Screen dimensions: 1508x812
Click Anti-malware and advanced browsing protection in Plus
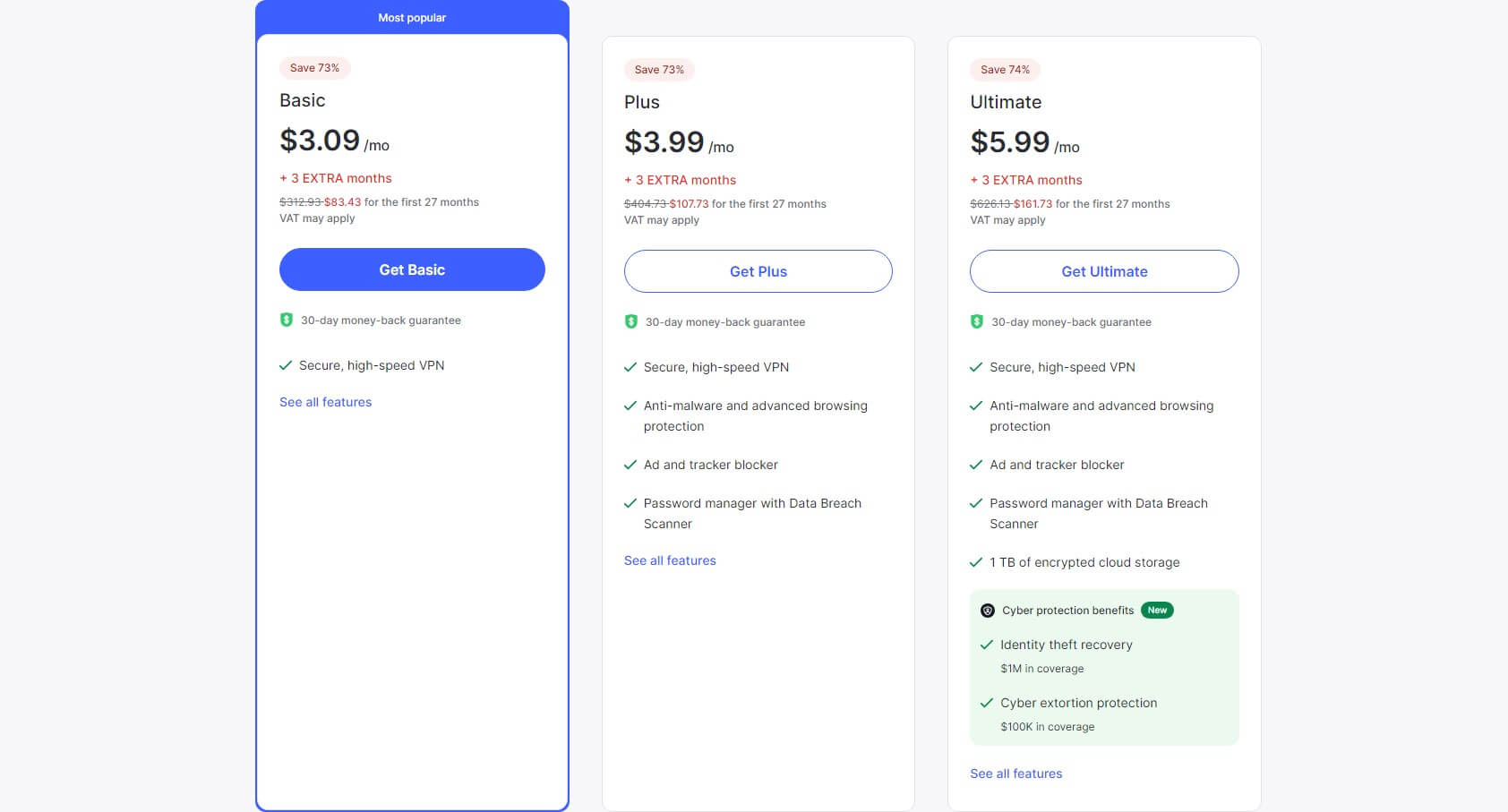pyautogui.click(x=756, y=416)
